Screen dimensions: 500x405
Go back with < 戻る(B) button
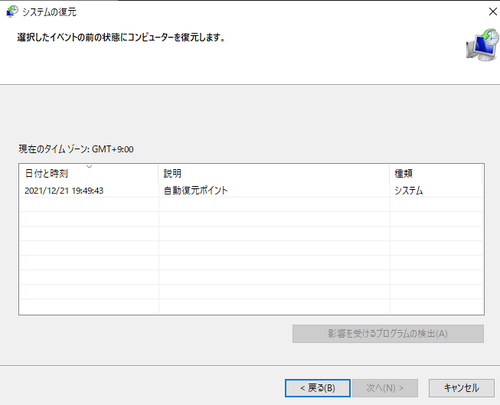point(318,388)
